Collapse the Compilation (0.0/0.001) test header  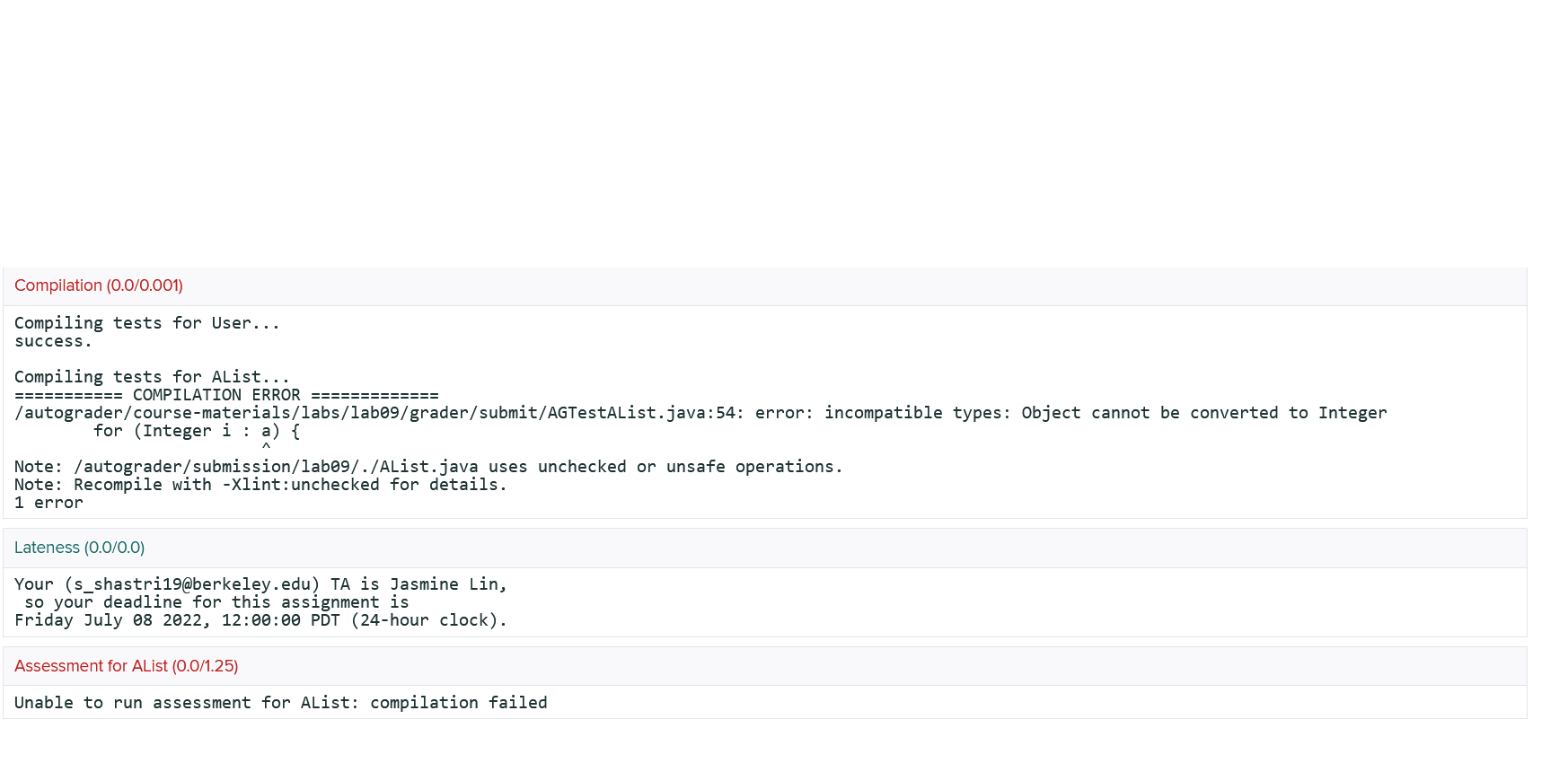coord(99,285)
